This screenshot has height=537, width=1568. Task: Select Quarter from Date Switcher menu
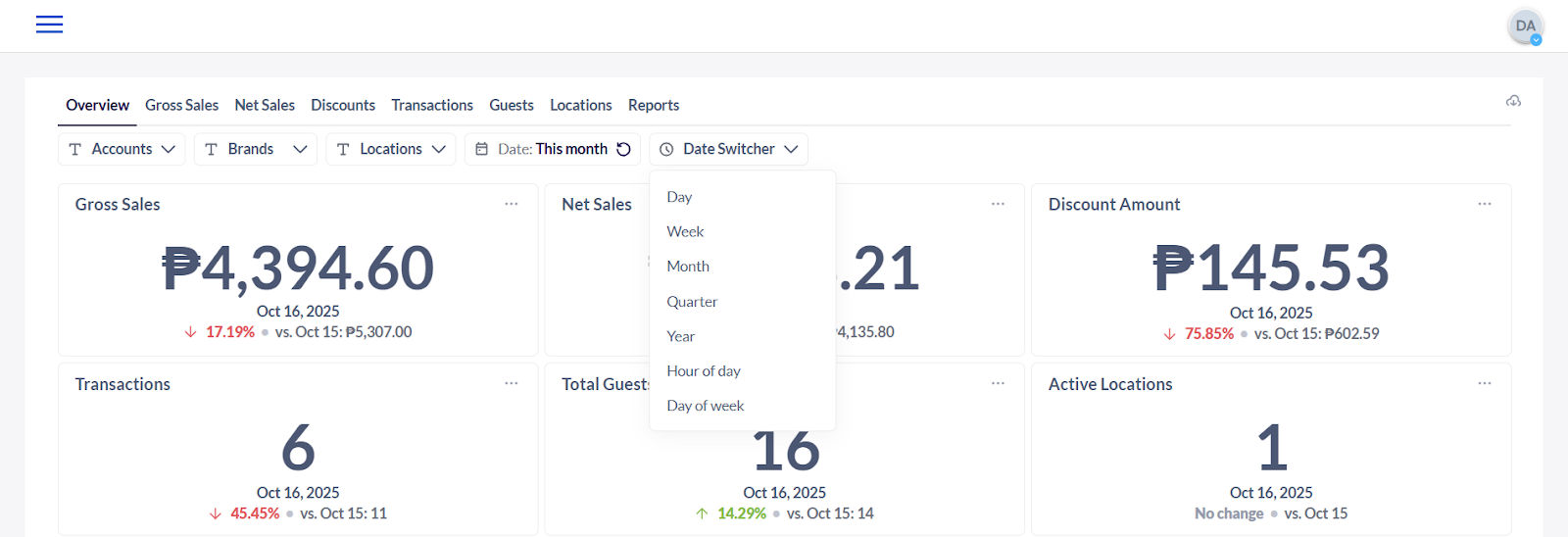pos(692,302)
